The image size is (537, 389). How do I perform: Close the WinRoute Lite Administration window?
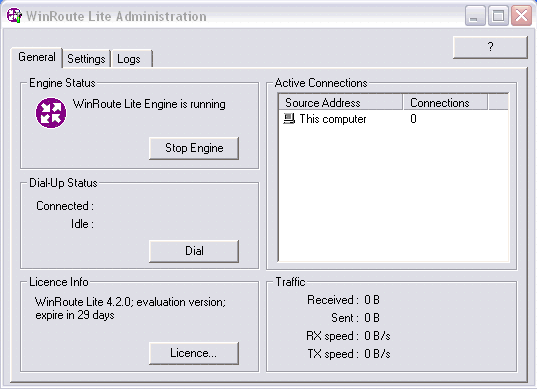tap(521, 16)
